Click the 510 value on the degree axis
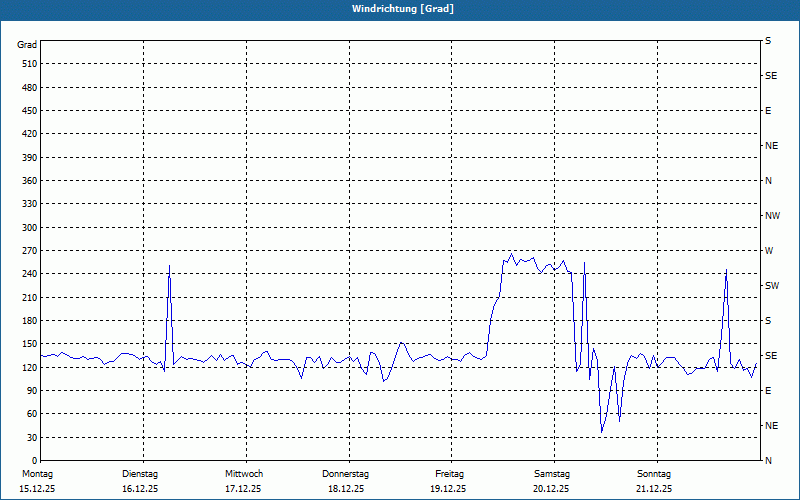Viewport: 800px width, 500px height. pyautogui.click(x=30, y=64)
